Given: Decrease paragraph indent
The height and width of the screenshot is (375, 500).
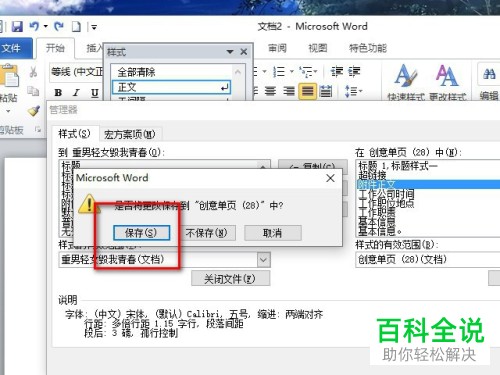Looking at the screenshot, I should (337, 71).
